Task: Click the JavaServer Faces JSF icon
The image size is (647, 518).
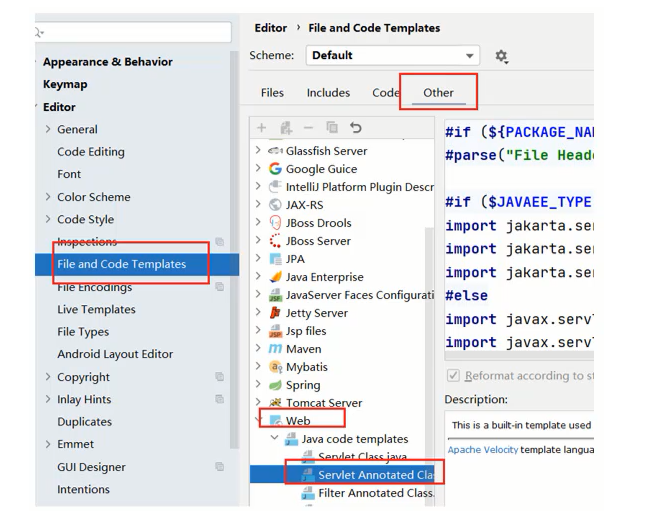Action: coord(275,295)
